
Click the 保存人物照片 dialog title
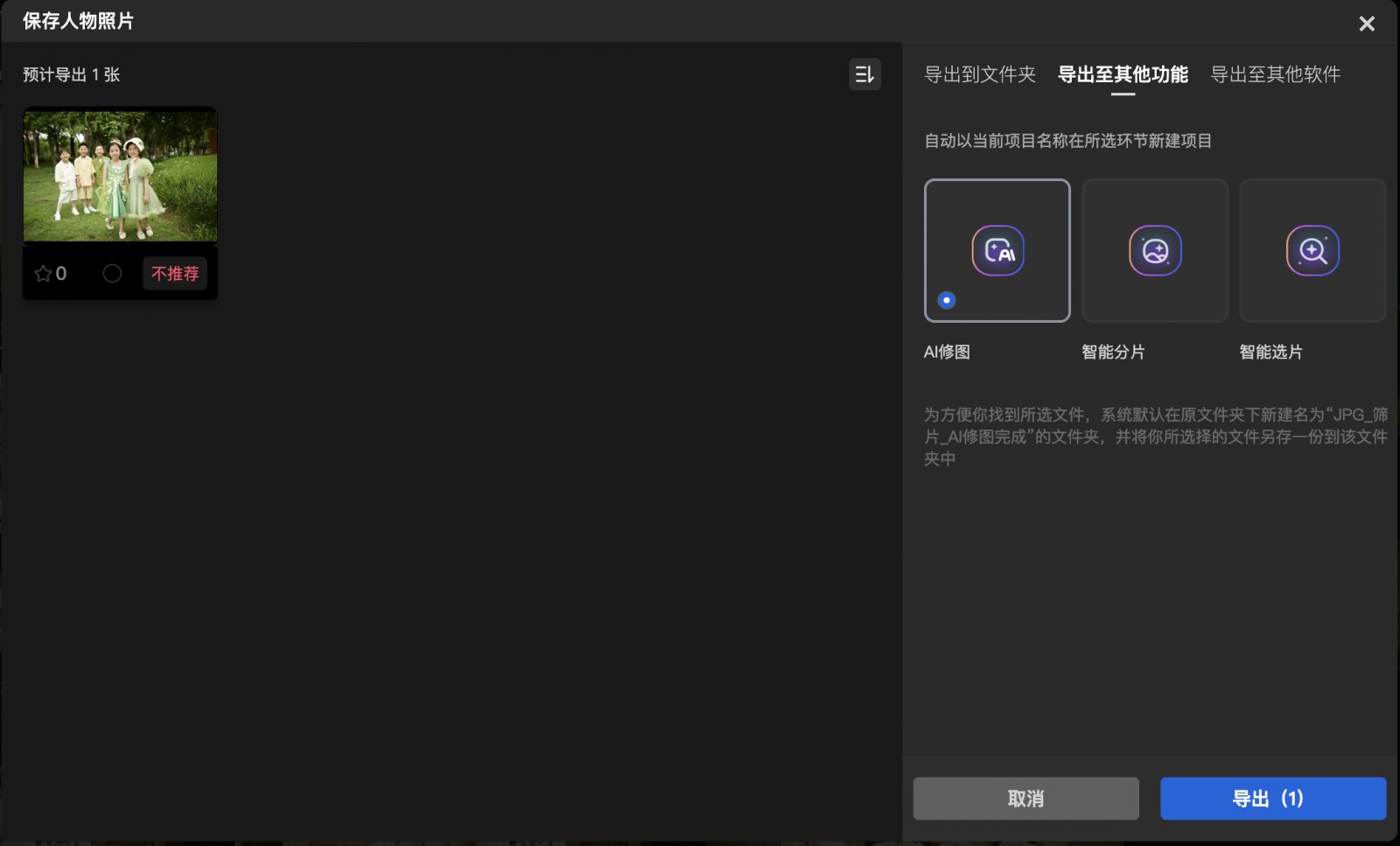78,21
